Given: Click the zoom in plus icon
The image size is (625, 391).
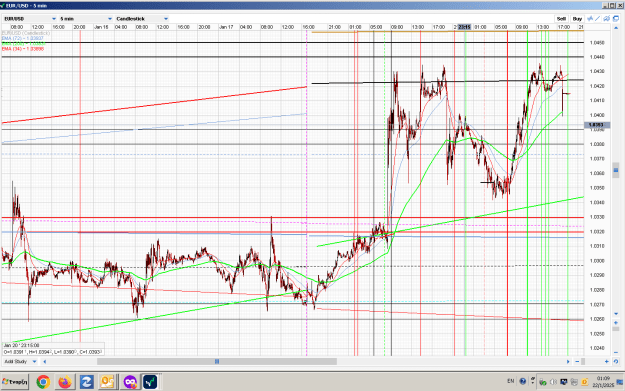Looking at the screenshot, I should point(607,362).
